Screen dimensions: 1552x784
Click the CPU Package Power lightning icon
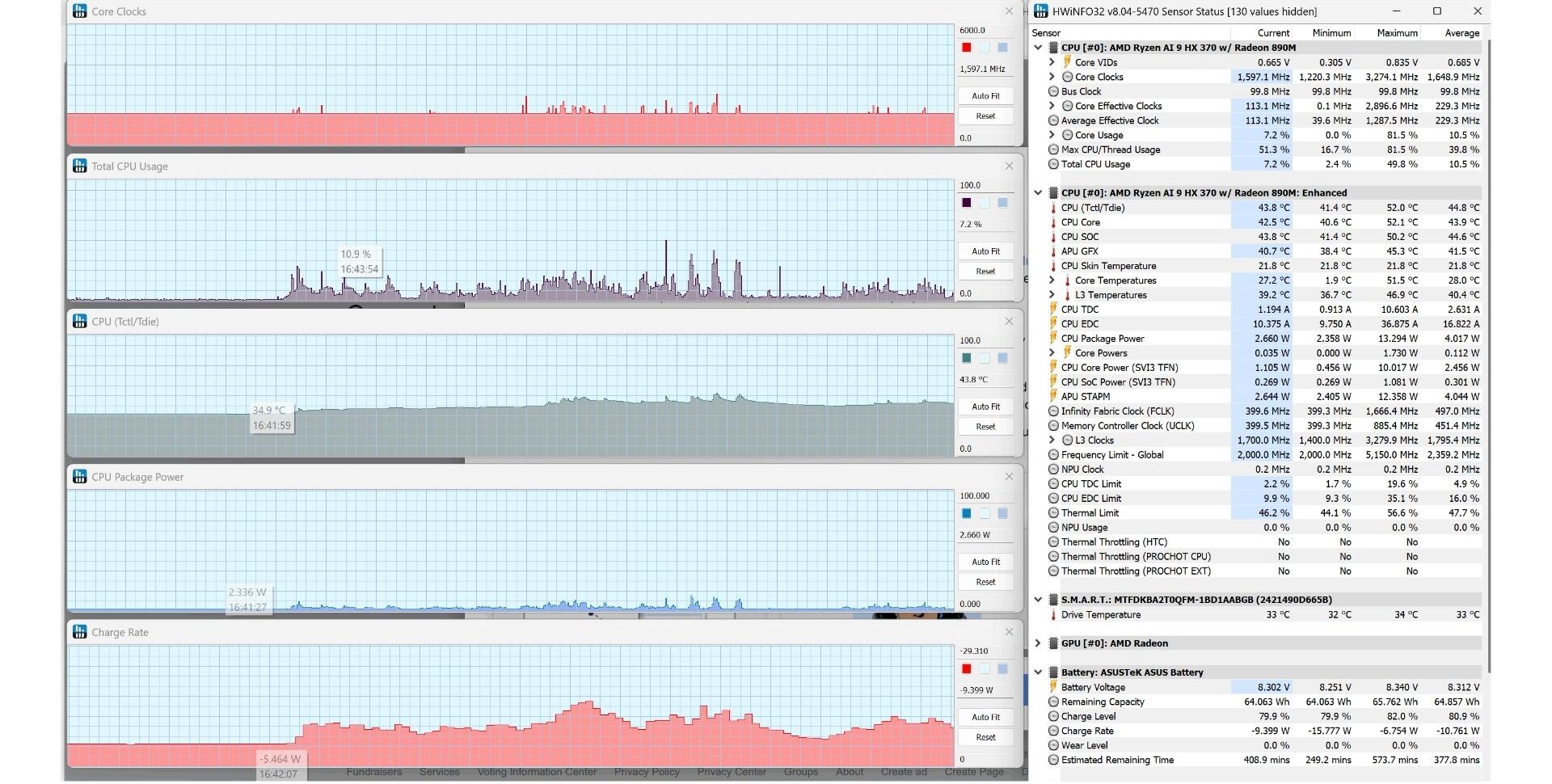point(1053,339)
